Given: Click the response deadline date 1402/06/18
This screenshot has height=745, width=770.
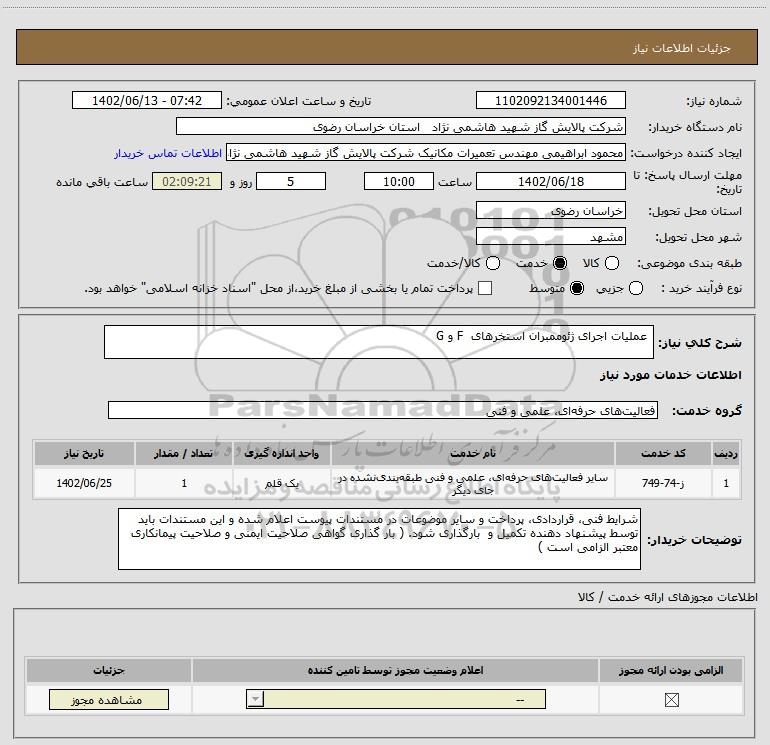Looking at the screenshot, I should click(550, 181).
